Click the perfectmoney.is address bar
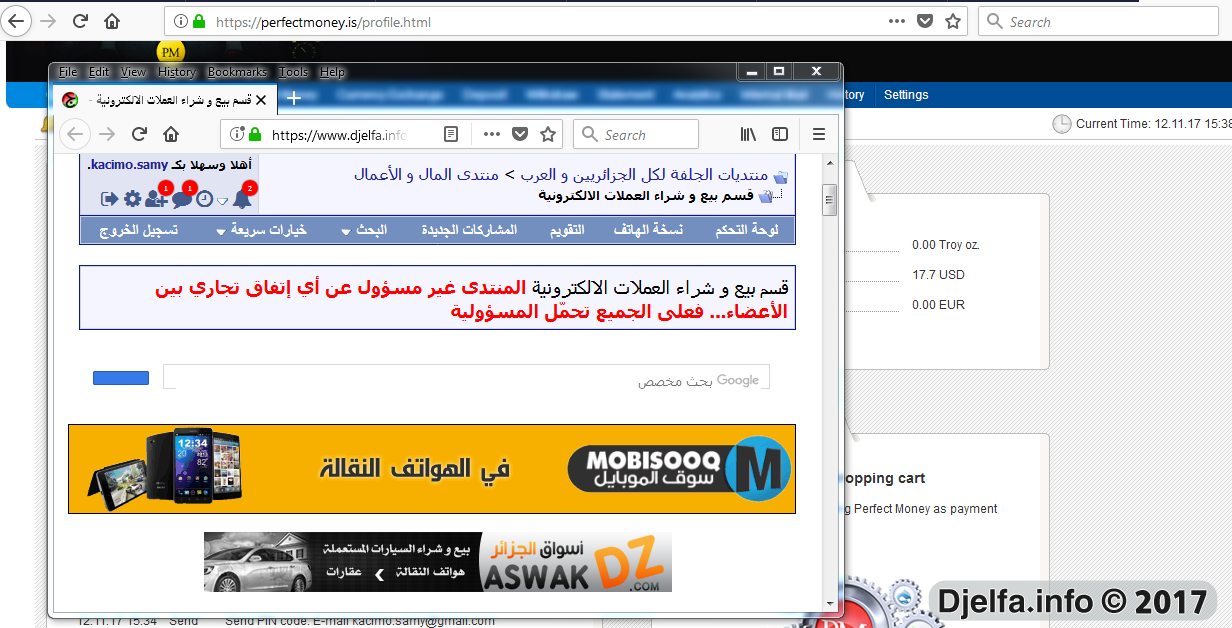The image size is (1232, 628). click(x=566, y=21)
